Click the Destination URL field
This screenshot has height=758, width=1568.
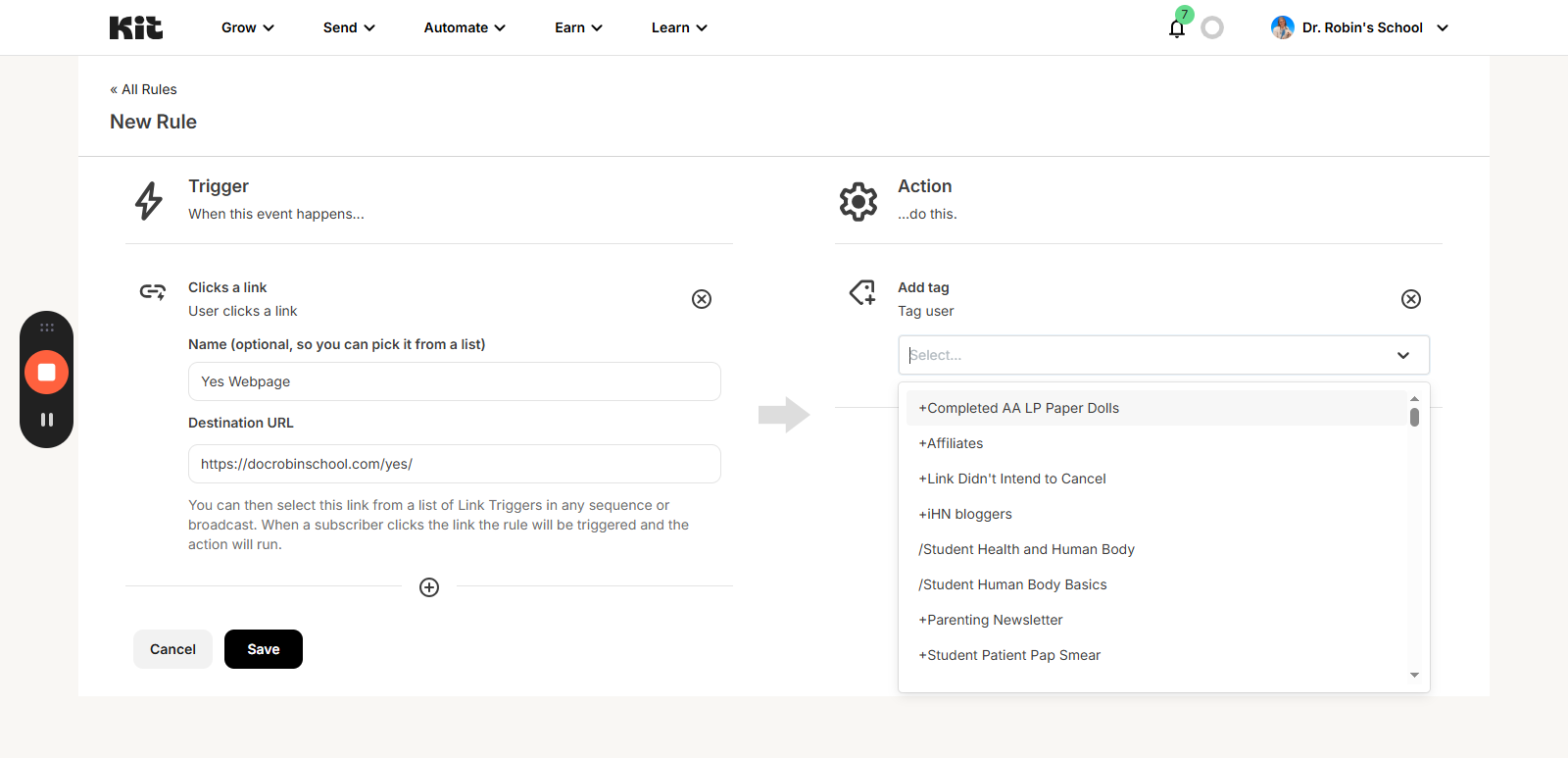point(454,464)
